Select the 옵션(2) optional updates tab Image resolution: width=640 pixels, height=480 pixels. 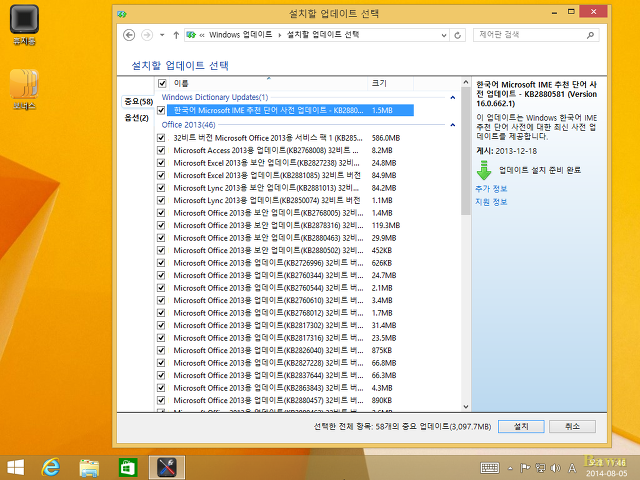(136, 118)
